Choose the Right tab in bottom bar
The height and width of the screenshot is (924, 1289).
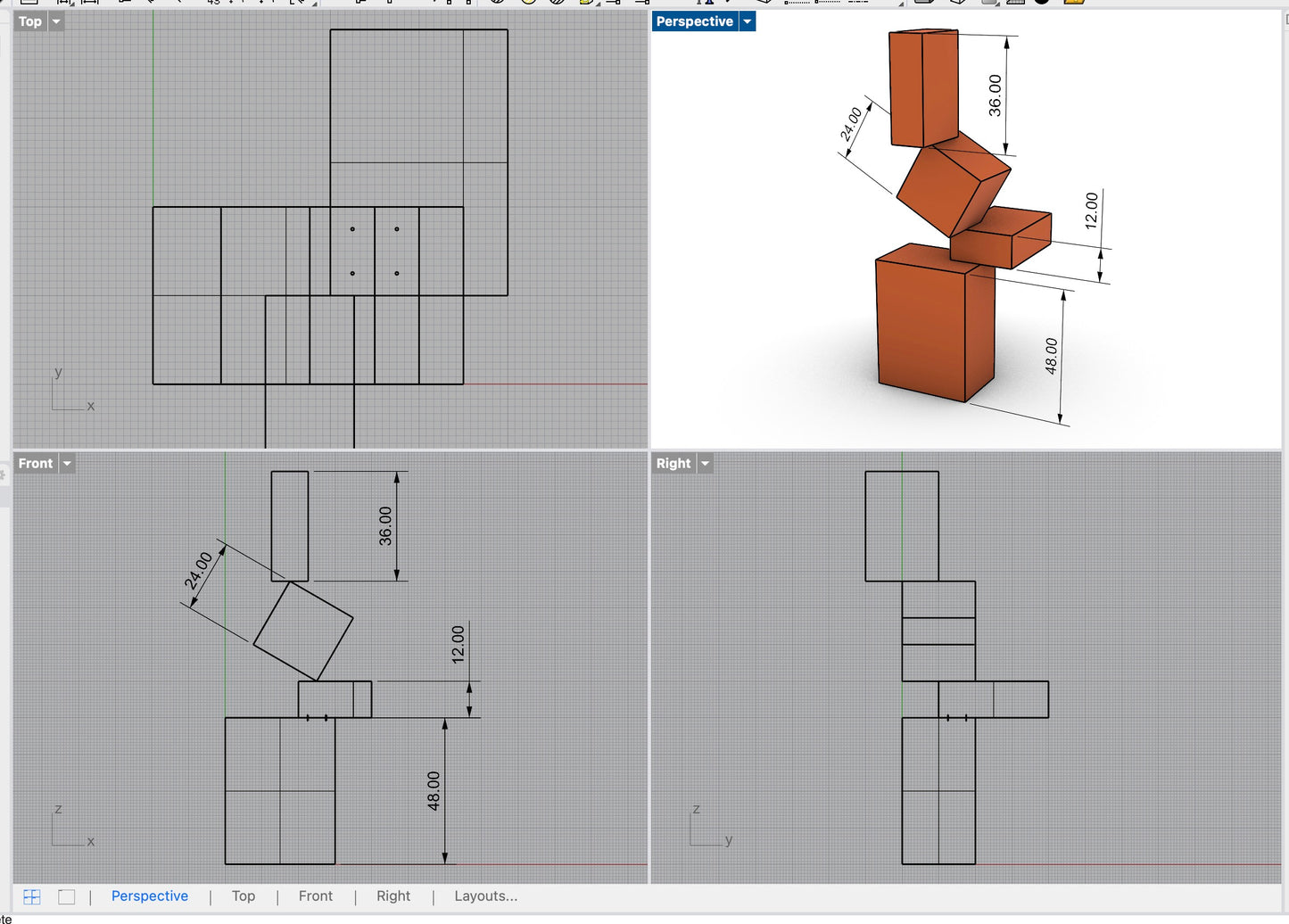coord(393,896)
